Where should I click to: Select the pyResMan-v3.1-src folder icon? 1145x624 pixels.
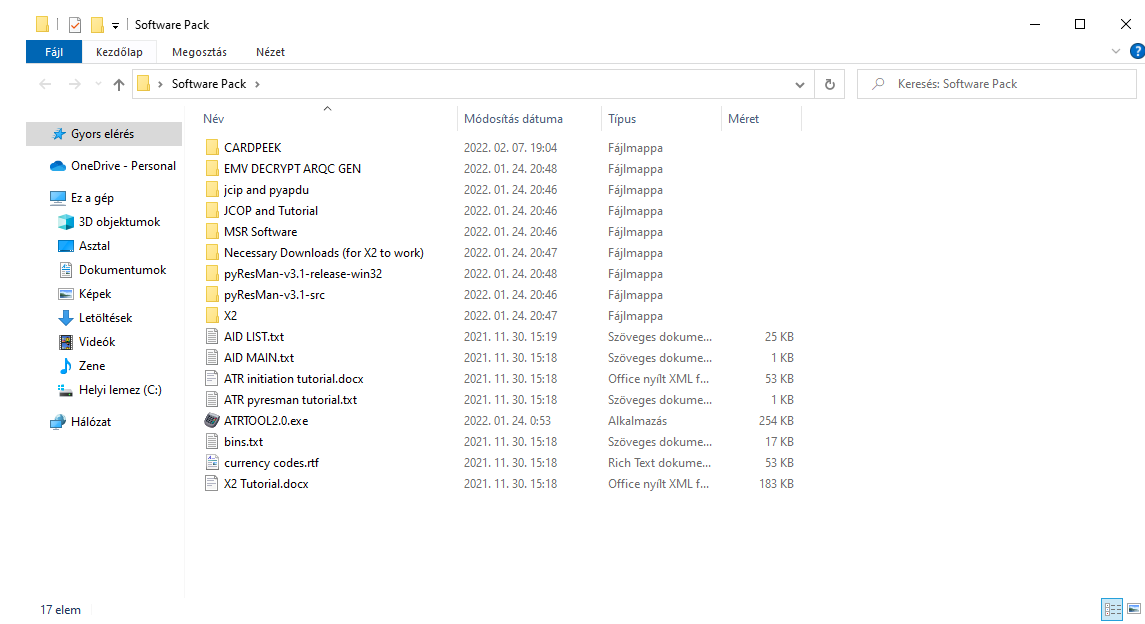pos(212,295)
